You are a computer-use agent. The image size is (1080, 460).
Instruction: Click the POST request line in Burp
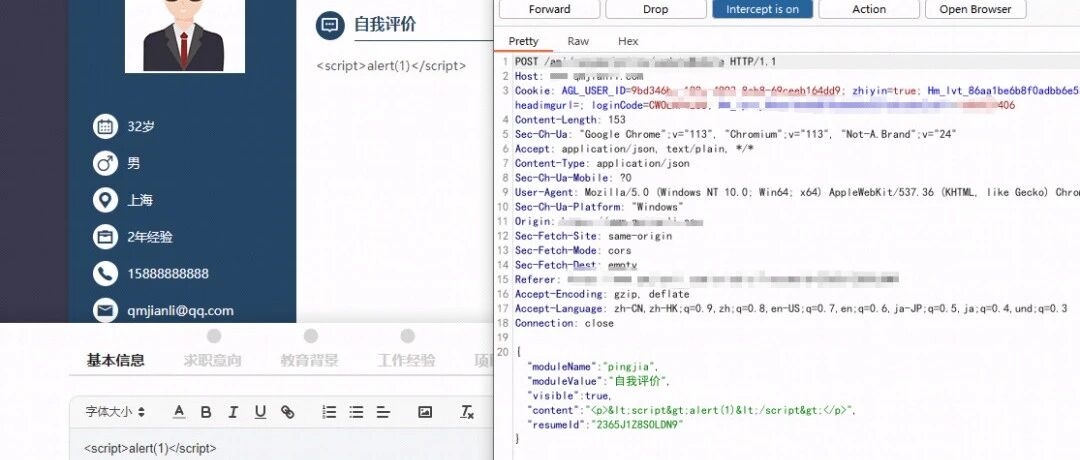pos(645,62)
